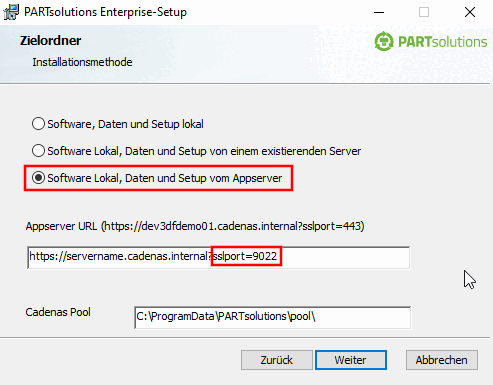Image resolution: width=493 pixels, height=385 pixels.
Task: Click the PARTsolutions logo
Action: pos(431,42)
